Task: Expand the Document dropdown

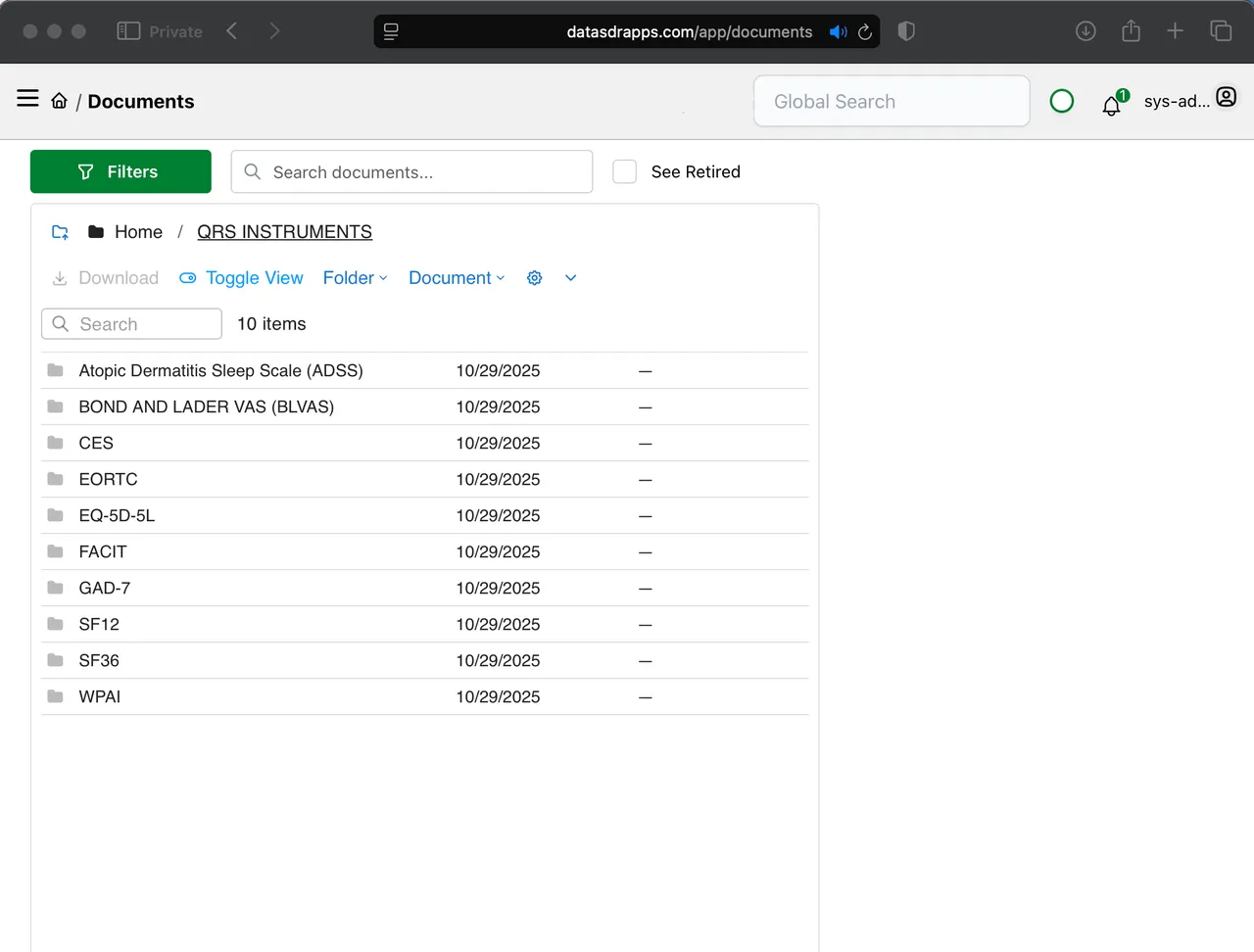Action: pos(456,278)
